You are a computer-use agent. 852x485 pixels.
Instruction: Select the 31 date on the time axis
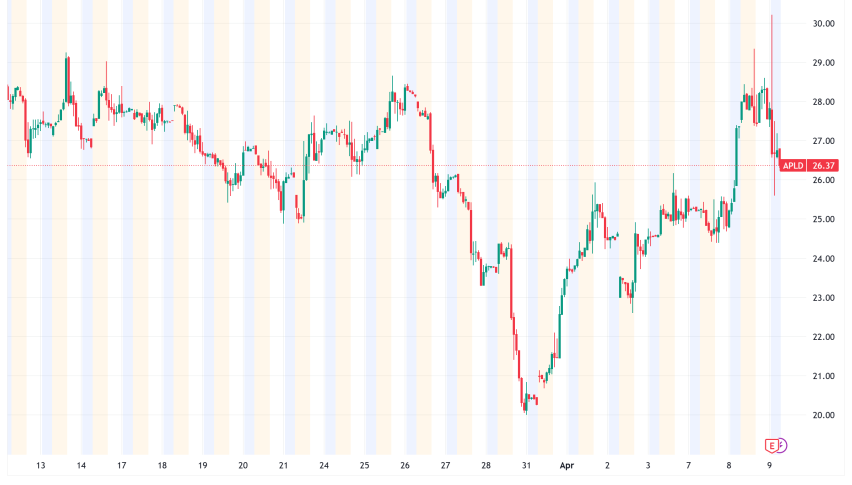[526, 466]
